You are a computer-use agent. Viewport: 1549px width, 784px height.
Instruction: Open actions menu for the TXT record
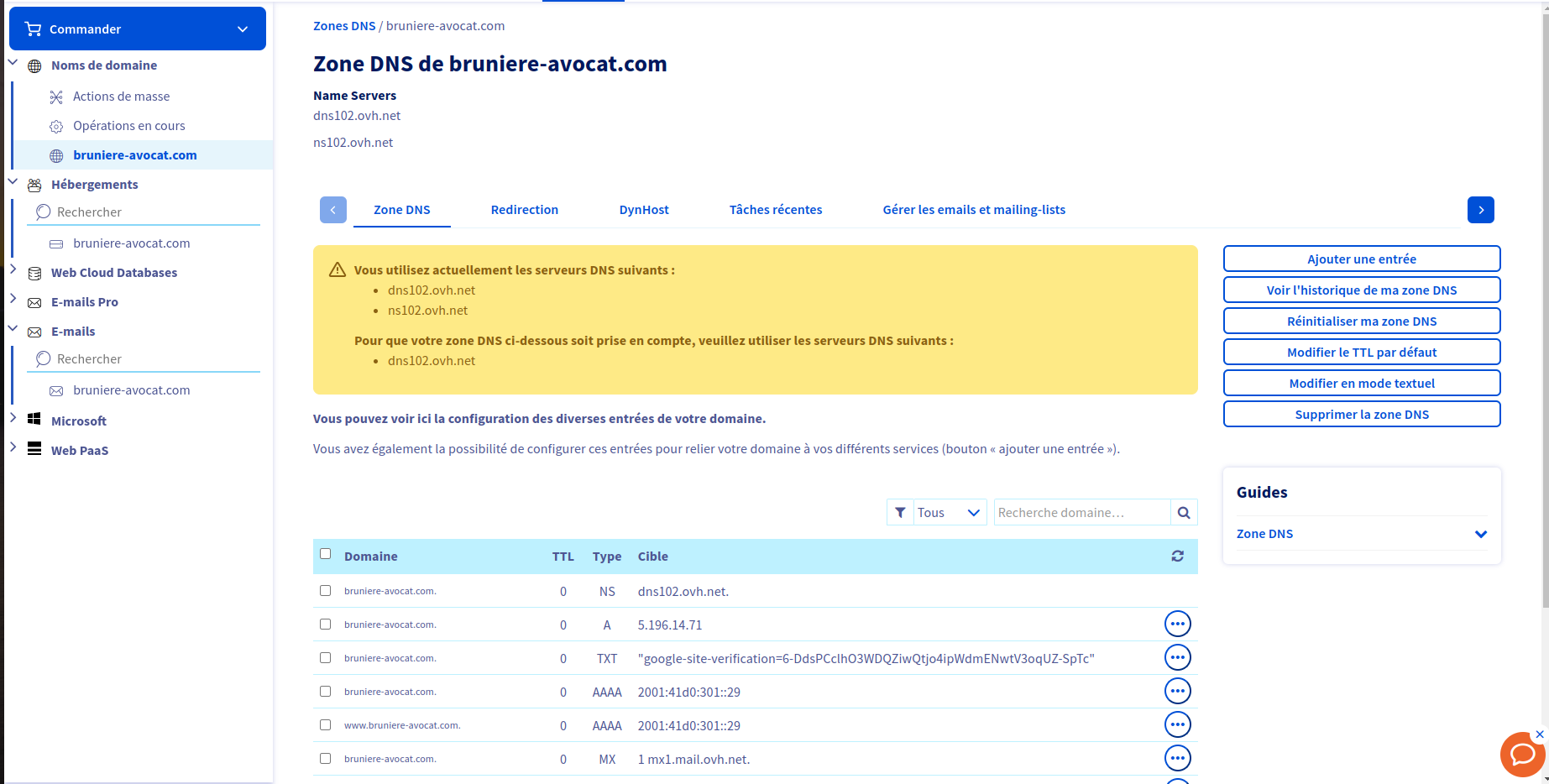point(1177,658)
